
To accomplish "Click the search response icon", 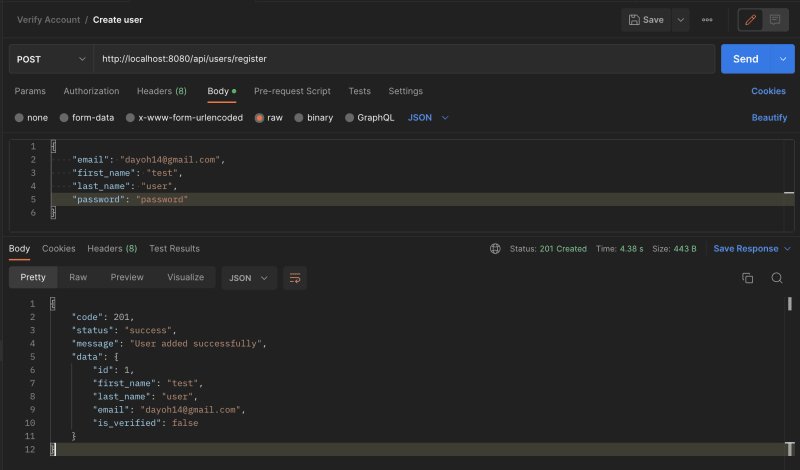I will (x=777, y=278).
